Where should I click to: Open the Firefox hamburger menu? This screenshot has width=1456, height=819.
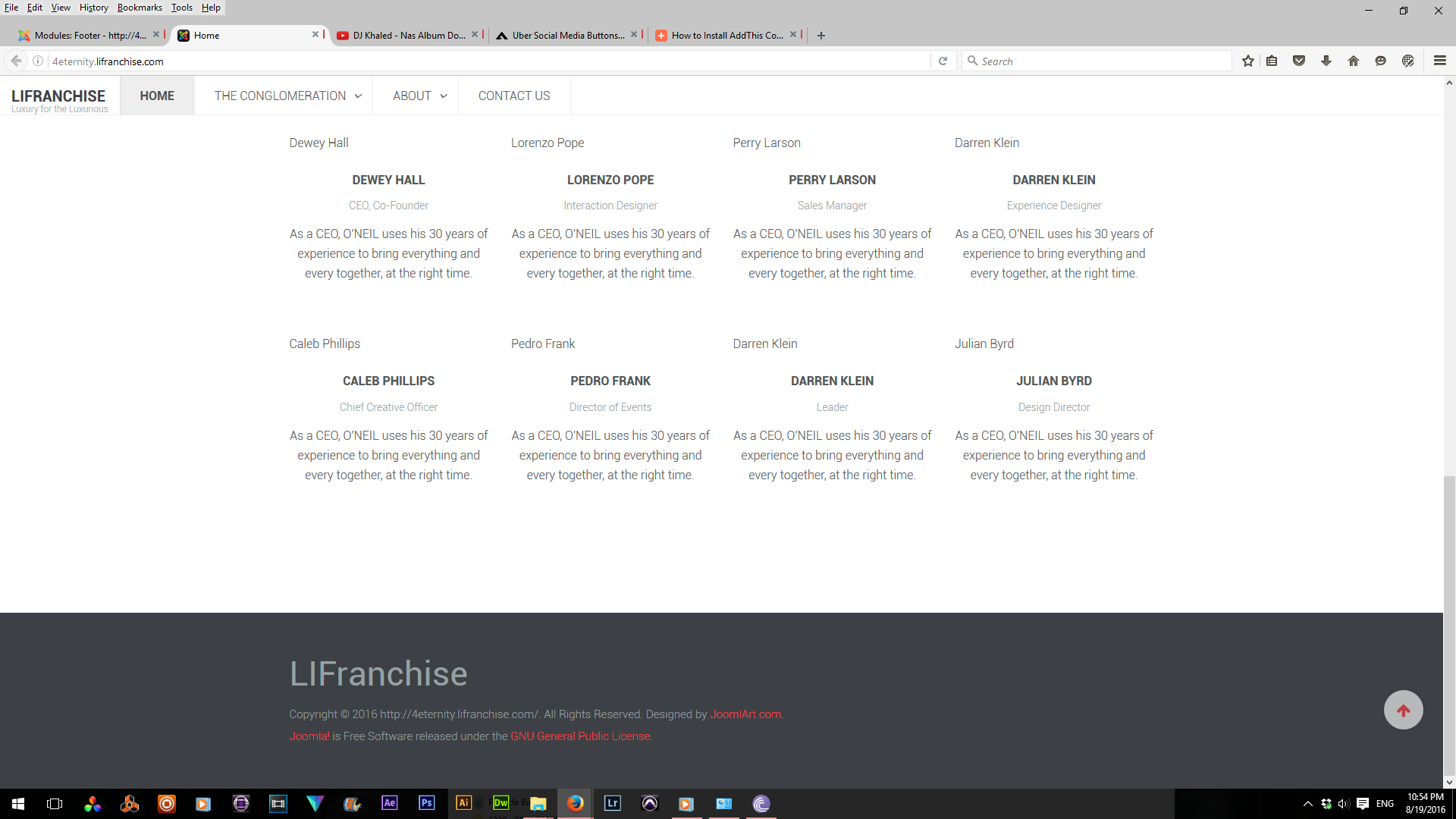click(x=1439, y=61)
